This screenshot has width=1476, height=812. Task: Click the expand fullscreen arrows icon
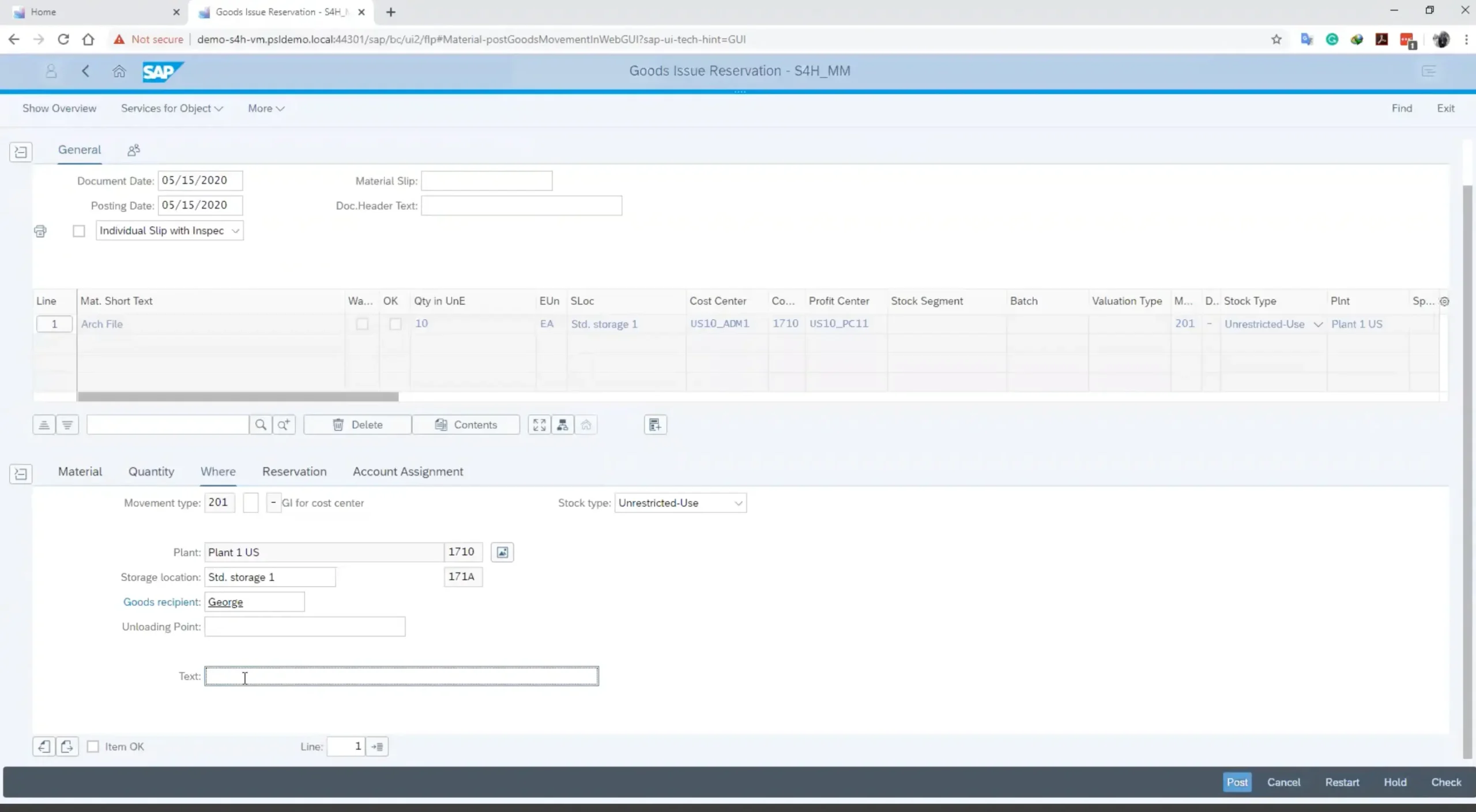tap(539, 425)
